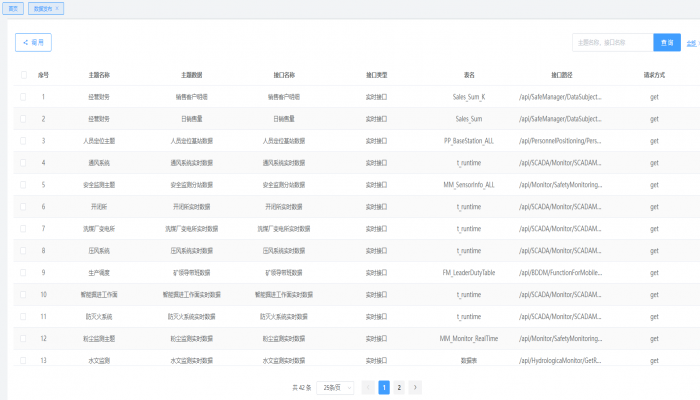Check the checkbox for row 1 经营财务
Viewport: 700px width, 400px height.
(24, 97)
